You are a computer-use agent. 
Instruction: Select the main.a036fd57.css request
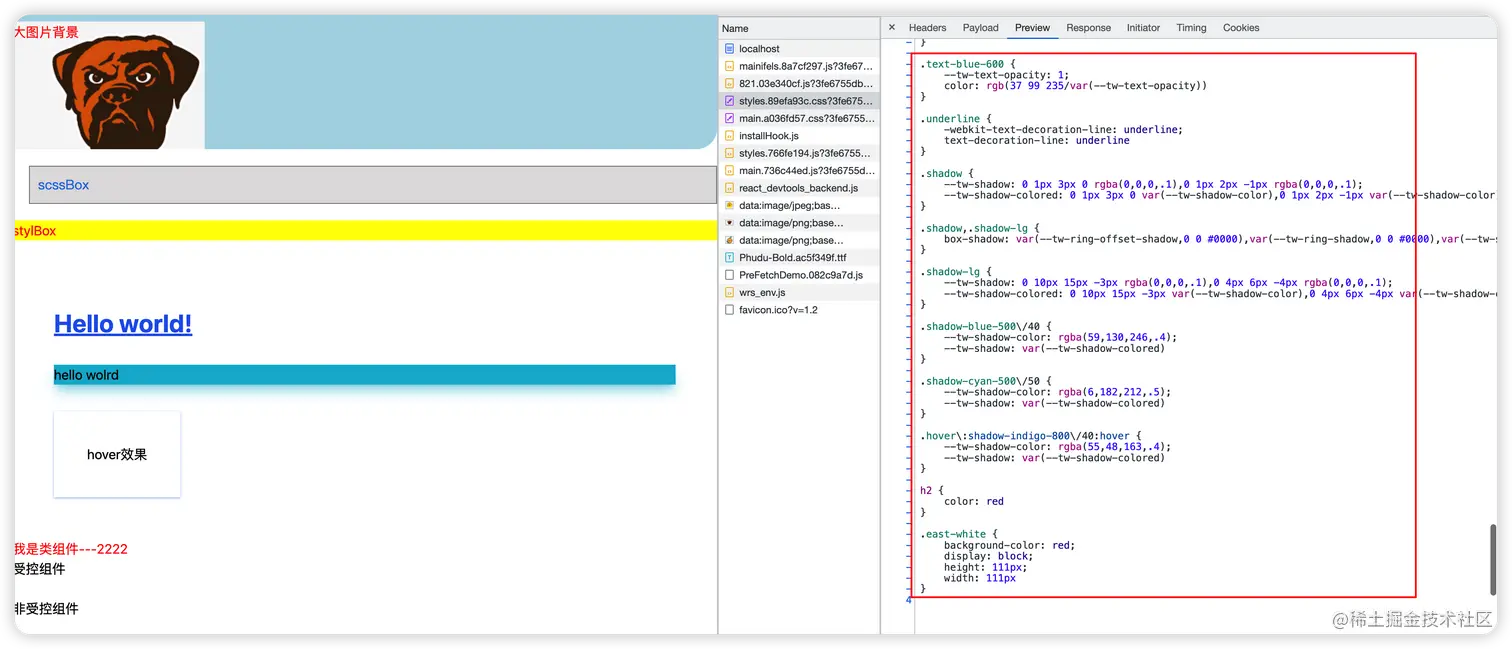point(799,118)
